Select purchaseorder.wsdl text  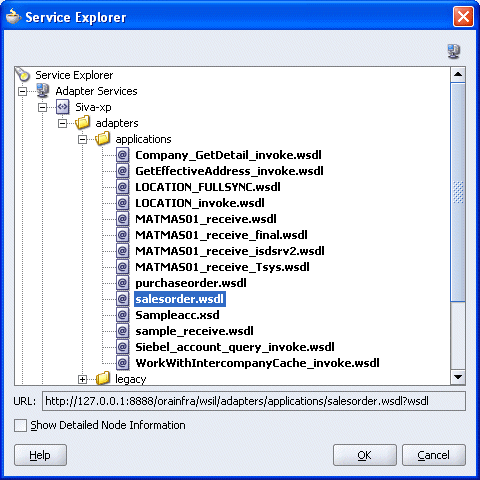(x=191, y=283)
